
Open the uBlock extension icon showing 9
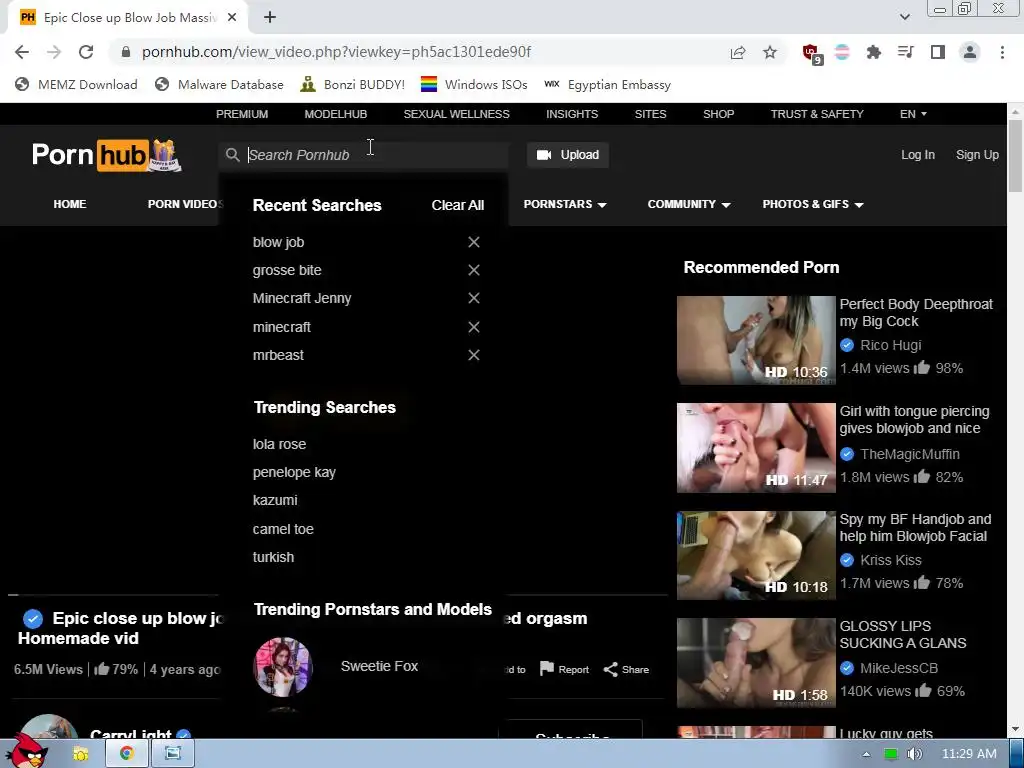(812, 53)
